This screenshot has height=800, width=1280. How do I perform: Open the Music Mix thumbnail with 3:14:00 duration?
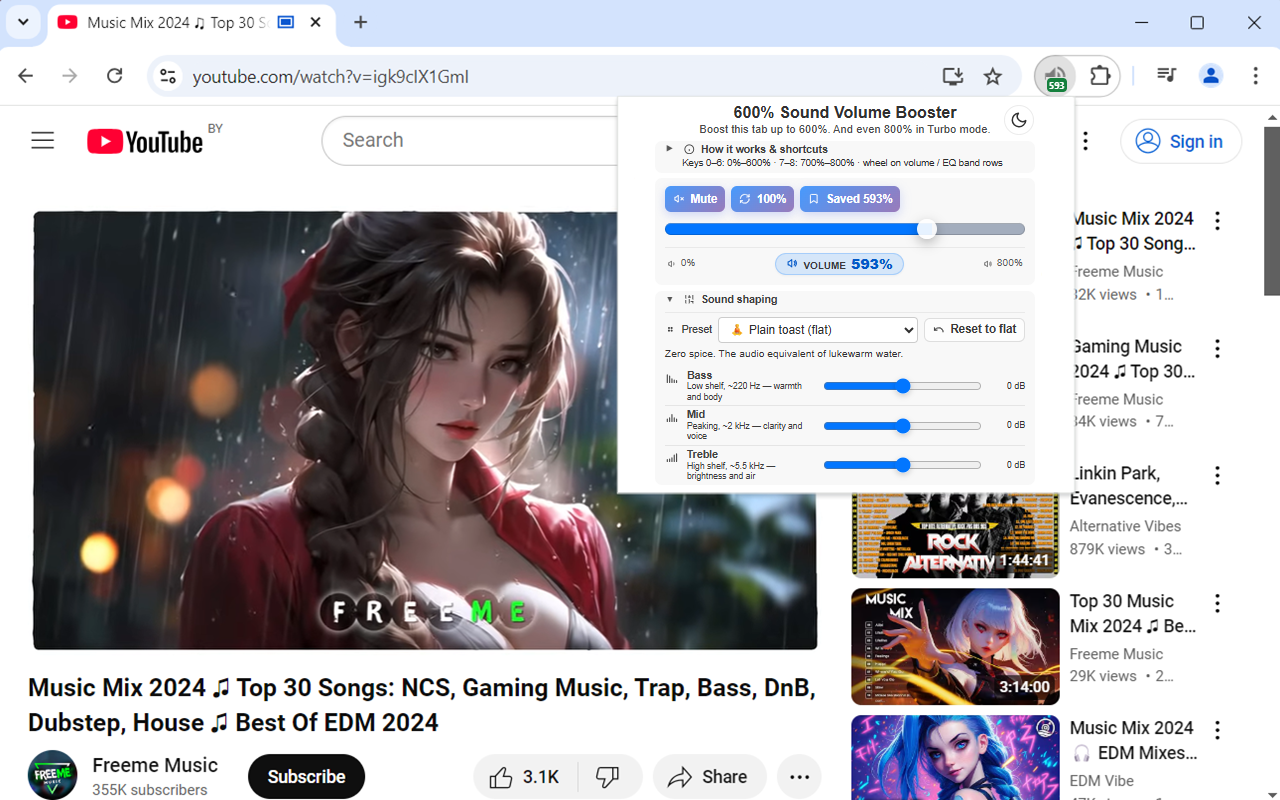(x=955, y=646)
